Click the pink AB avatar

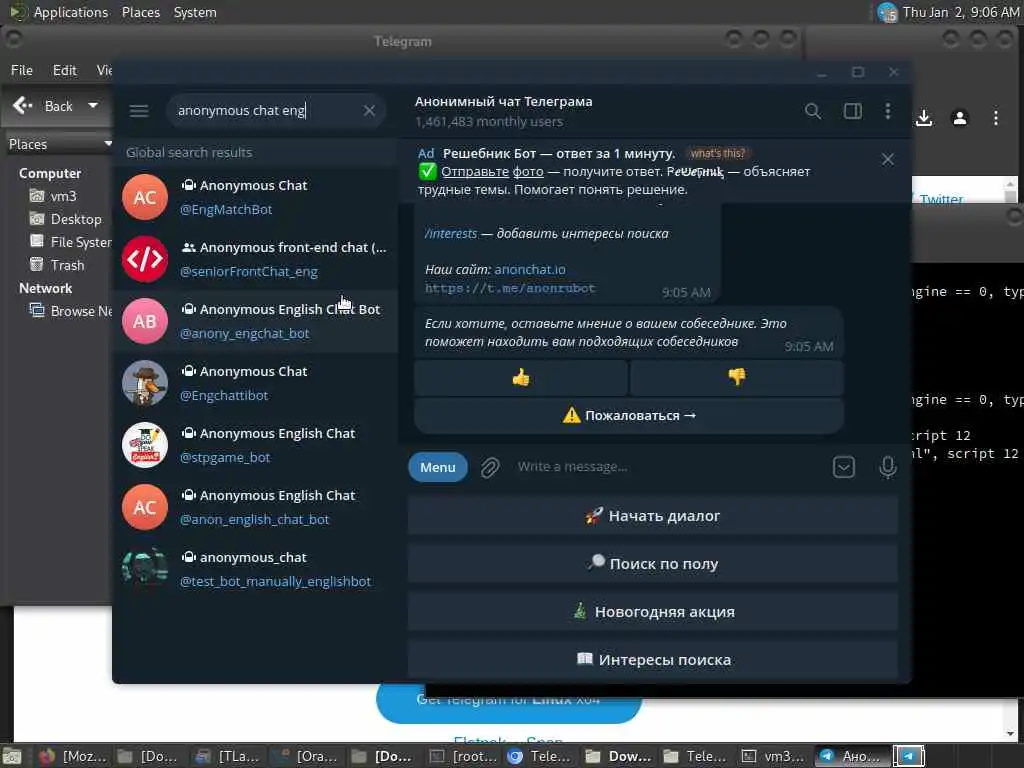click(145, 321)
